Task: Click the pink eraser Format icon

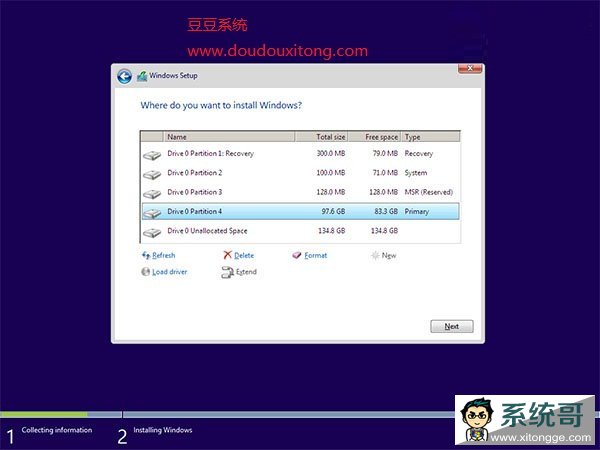Action: pyautogui.click(x=297, y=255)
